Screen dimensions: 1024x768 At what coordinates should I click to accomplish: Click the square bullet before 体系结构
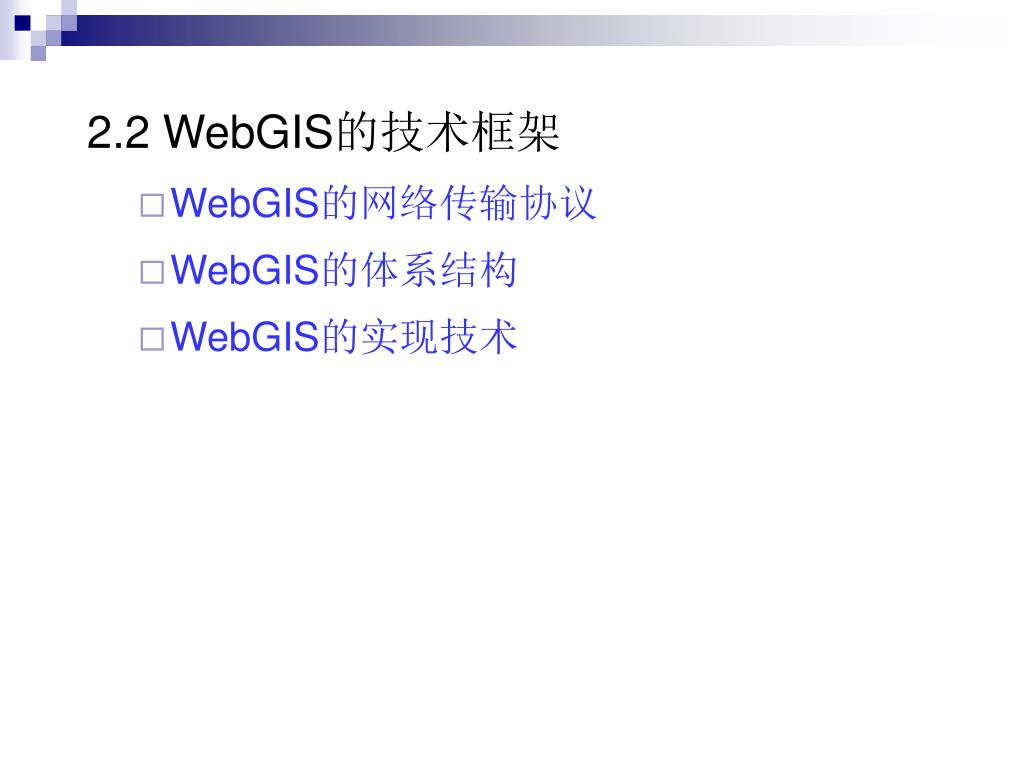point(152,272)
